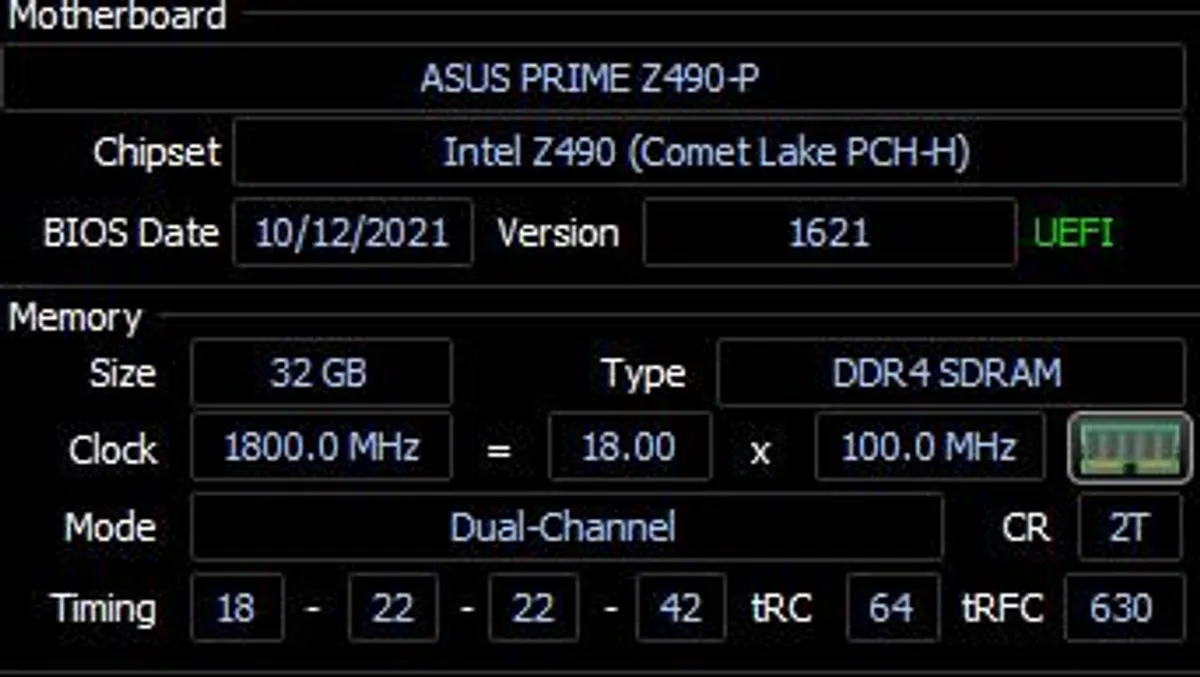Click the BIOS Version 1621 field
The width and height of the screenshot is (1200, 677).
point(828,232)
